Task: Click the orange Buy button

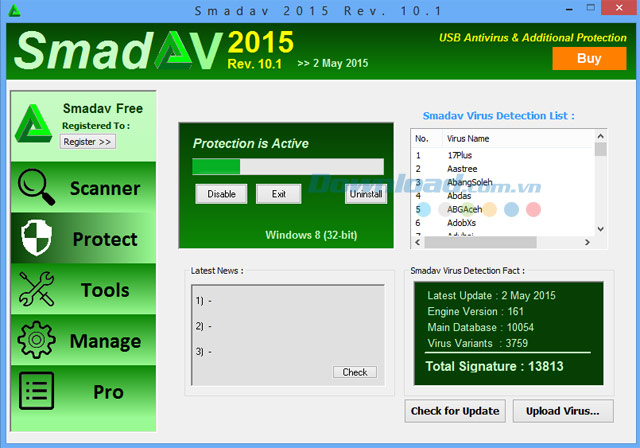Action: click(589, 58)
